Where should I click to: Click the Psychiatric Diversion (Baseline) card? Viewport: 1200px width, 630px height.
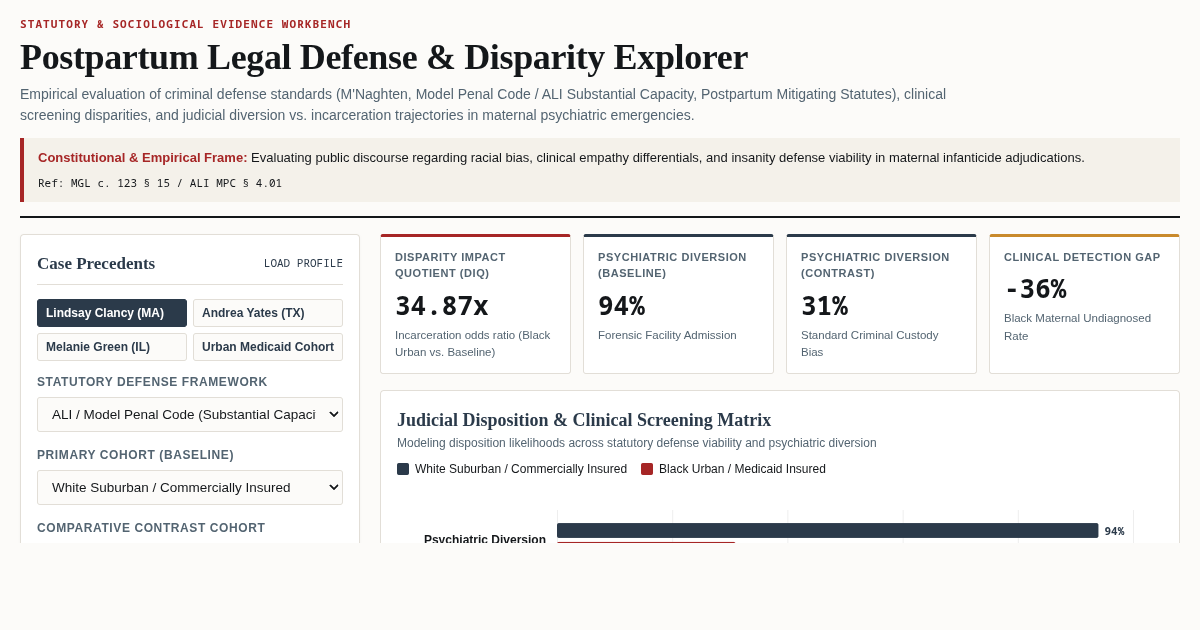[678, 304]
